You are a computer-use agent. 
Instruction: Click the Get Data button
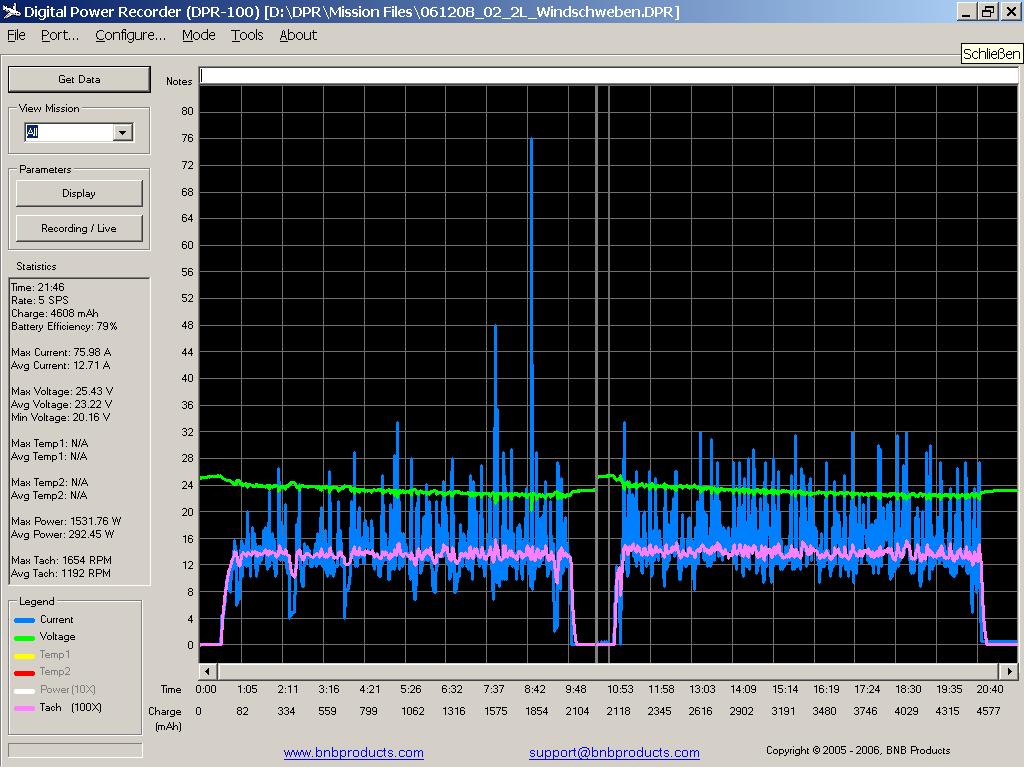pyautogui.click(x=79, y=79)
